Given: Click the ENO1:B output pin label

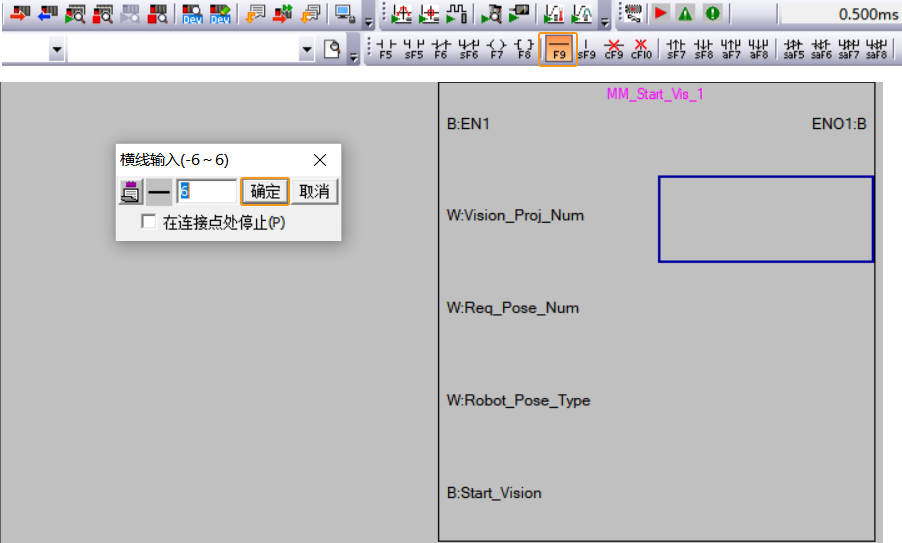Looking at the screenshot, I should tap(839, 124).
